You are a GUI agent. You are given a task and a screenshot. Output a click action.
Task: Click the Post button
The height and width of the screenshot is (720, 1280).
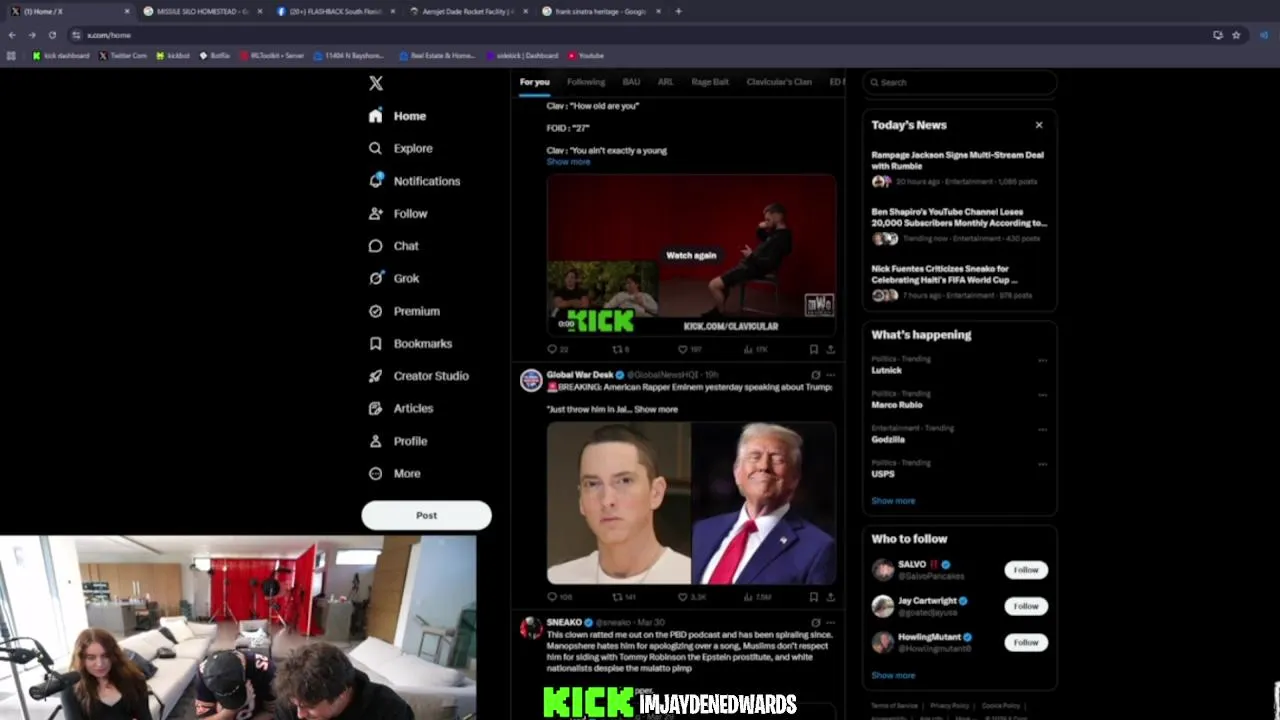point(426,516)
